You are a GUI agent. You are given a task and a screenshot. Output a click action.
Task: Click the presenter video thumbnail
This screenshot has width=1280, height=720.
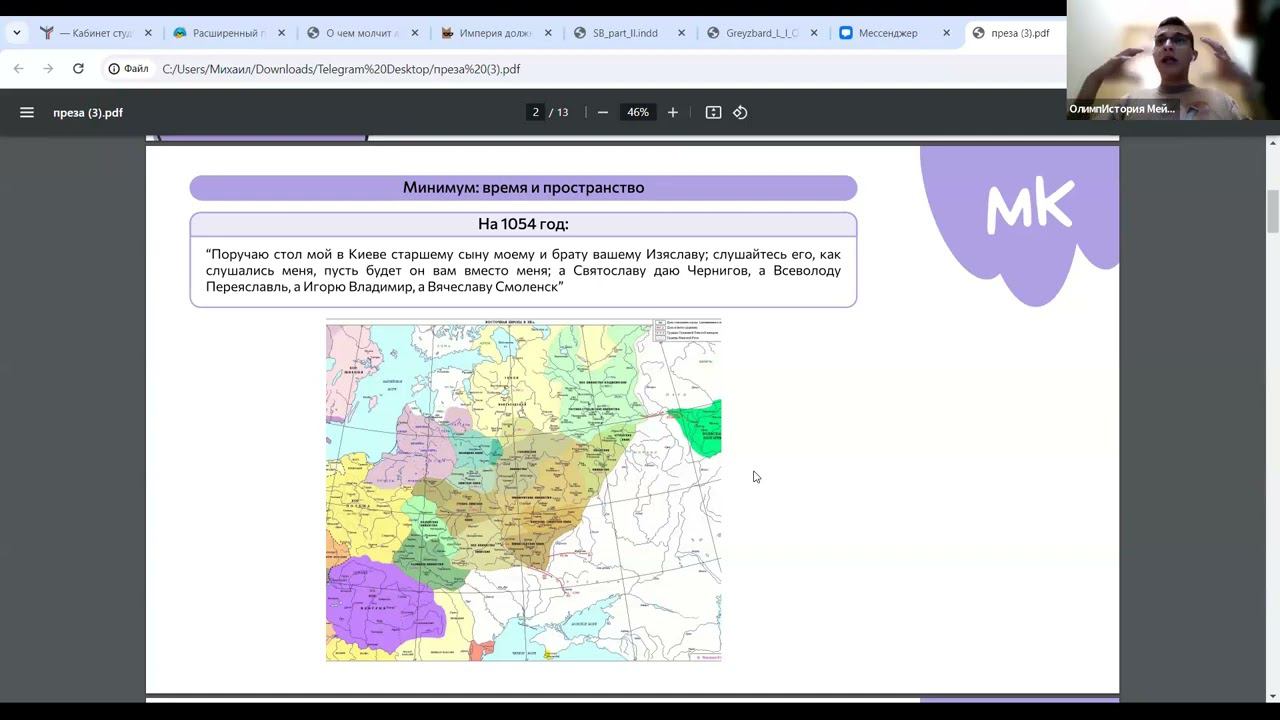1173,60
